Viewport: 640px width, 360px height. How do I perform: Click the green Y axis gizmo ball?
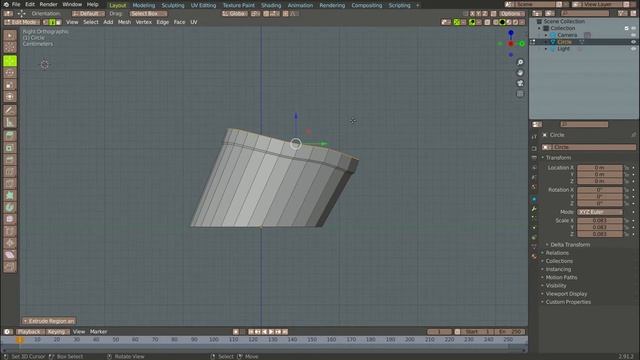tap(522, 44)
